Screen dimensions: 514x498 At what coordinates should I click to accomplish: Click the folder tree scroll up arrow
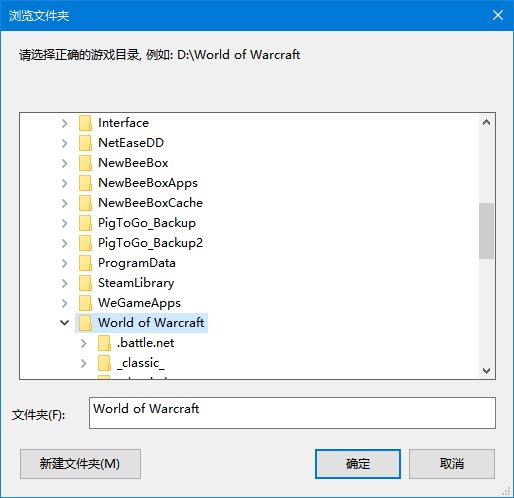486,122
